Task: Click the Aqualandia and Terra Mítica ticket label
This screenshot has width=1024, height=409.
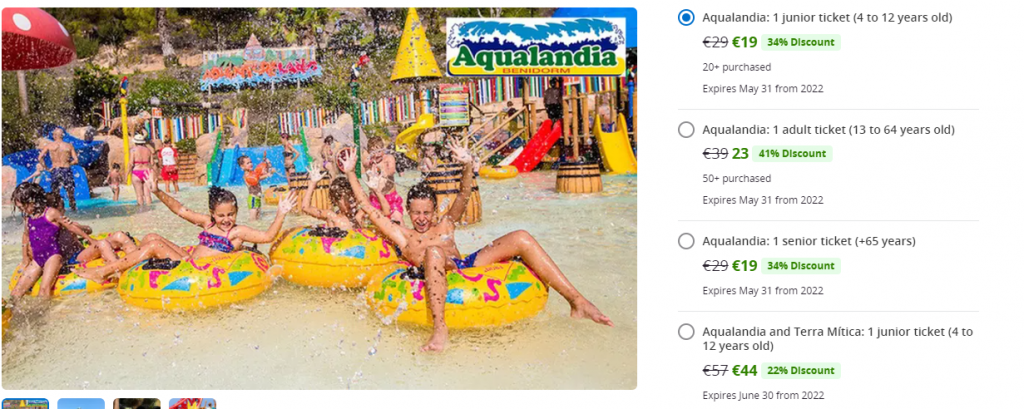Action: coord(838,338)
